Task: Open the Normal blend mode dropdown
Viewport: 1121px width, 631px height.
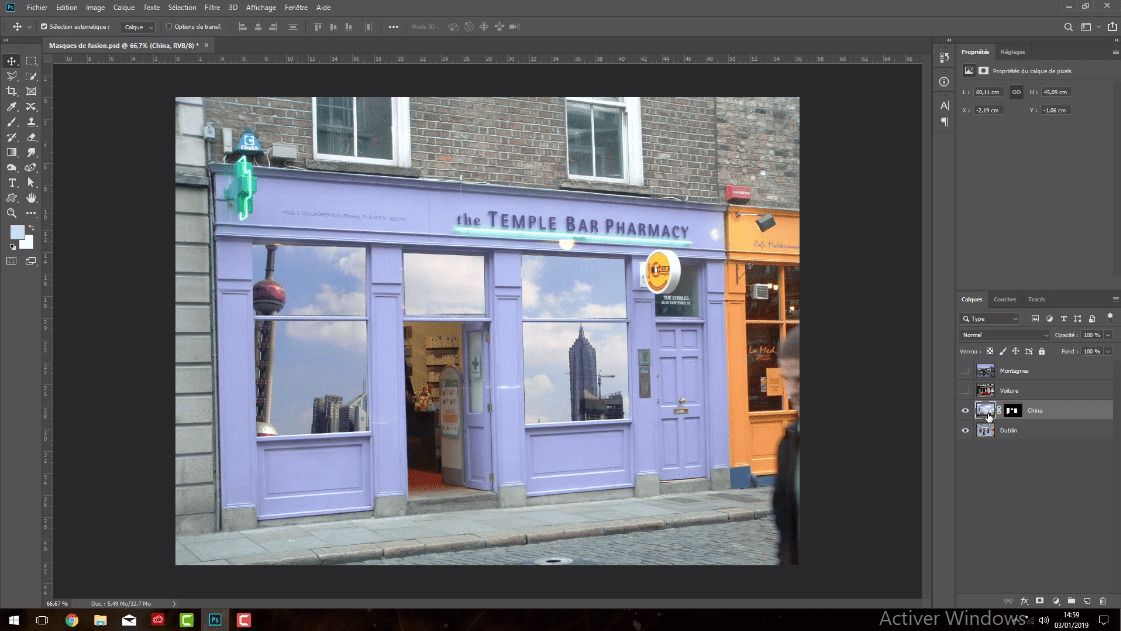Action: tap(1004, 335)
